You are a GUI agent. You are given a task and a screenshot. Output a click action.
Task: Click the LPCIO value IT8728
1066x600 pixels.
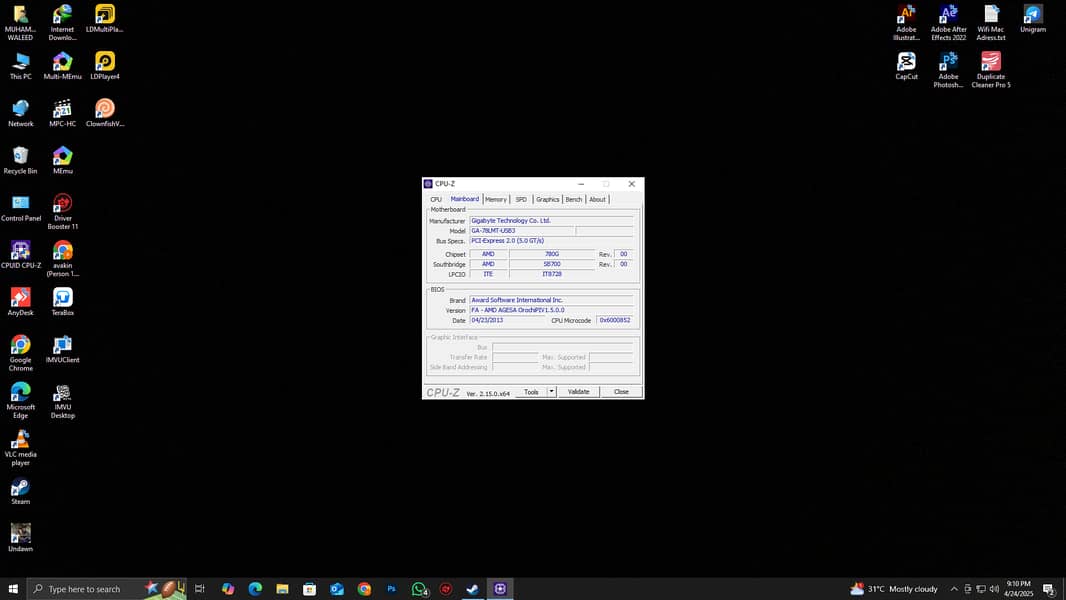tap(551, 275)
